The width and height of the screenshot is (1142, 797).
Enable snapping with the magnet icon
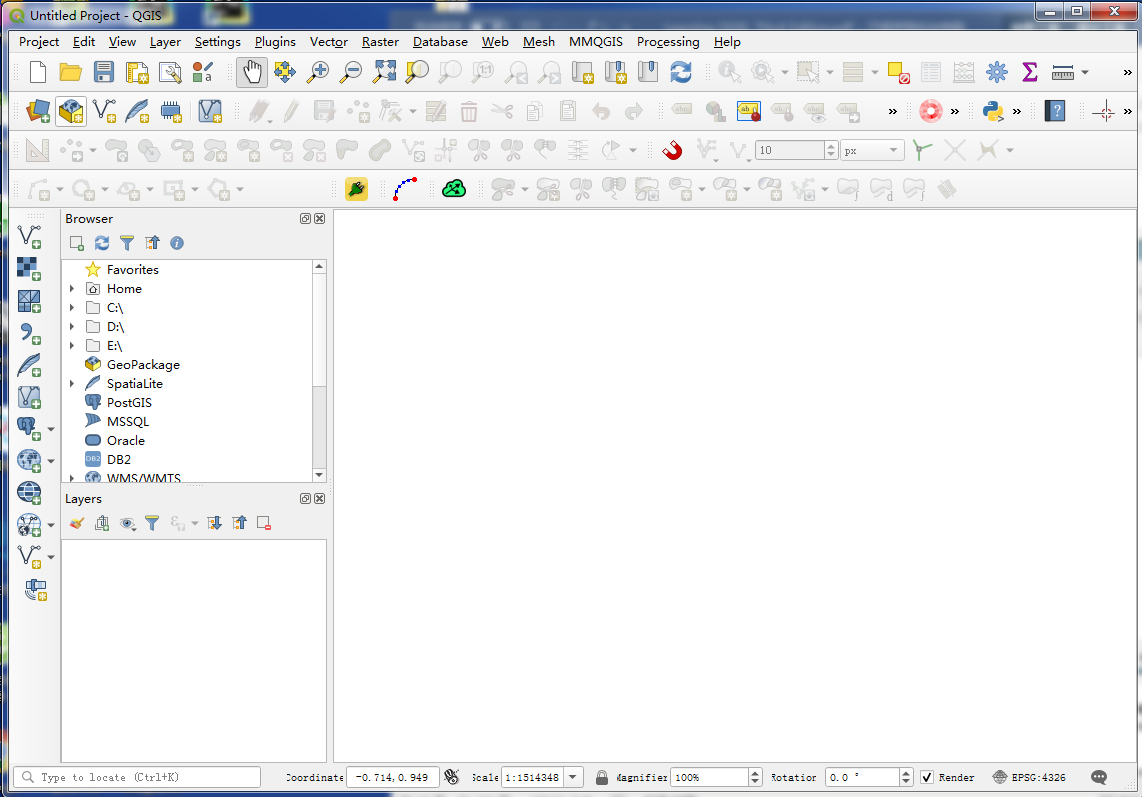point(672,150)
